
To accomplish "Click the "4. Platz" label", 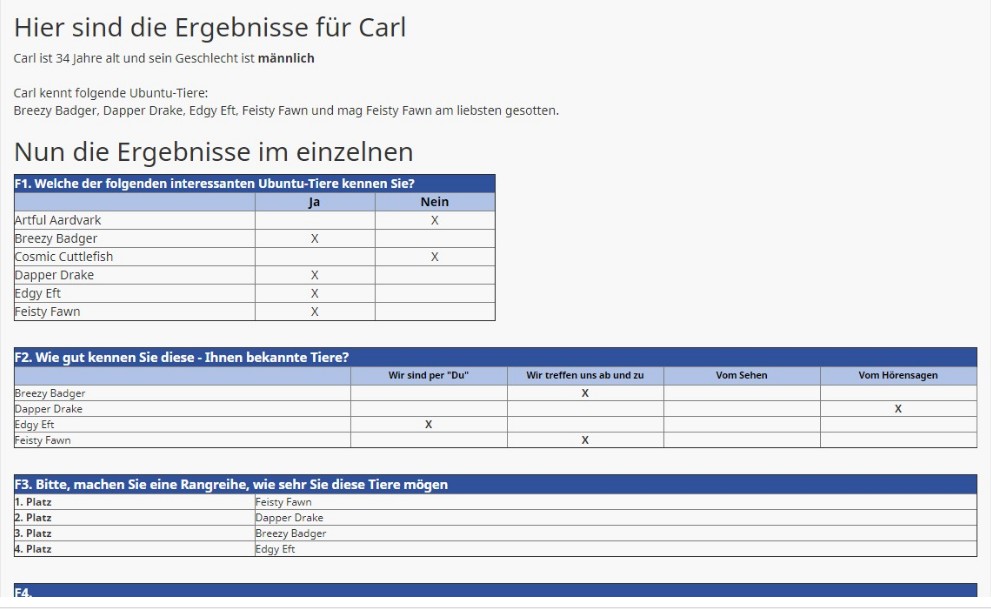I will (33, 550).
